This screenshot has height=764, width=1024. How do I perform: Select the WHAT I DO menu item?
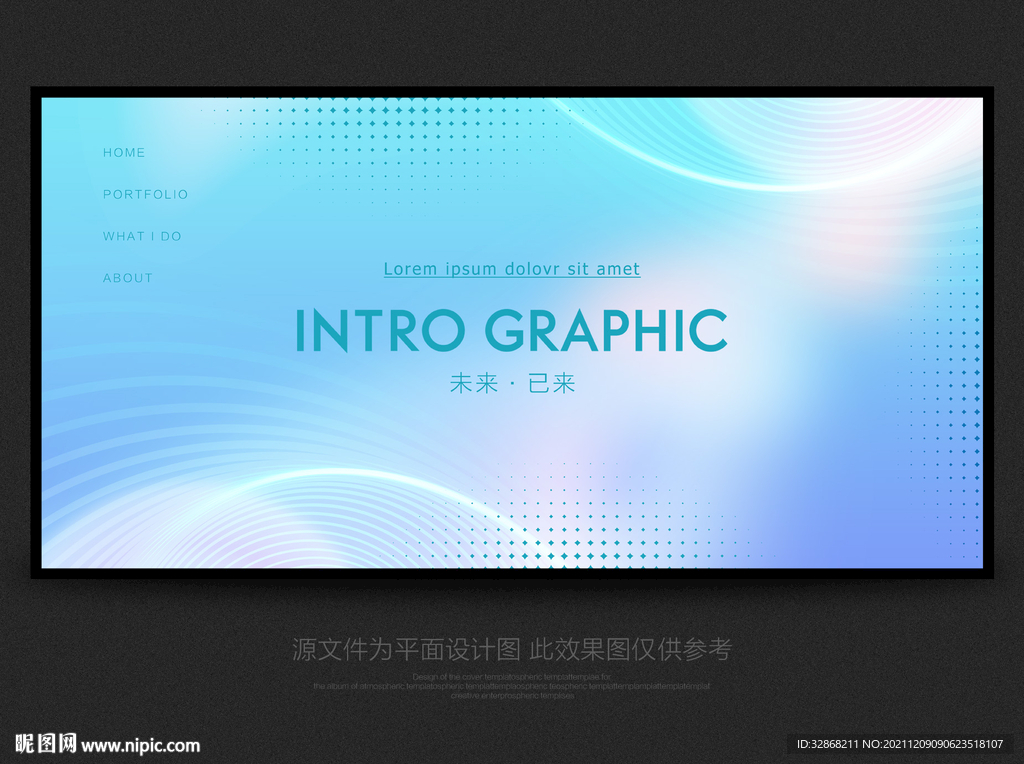[x=142, y=236]
